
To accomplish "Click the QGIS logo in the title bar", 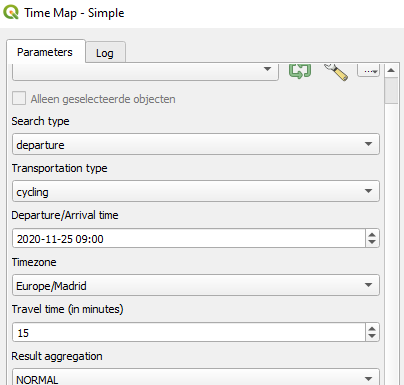I will coord(11,12).
